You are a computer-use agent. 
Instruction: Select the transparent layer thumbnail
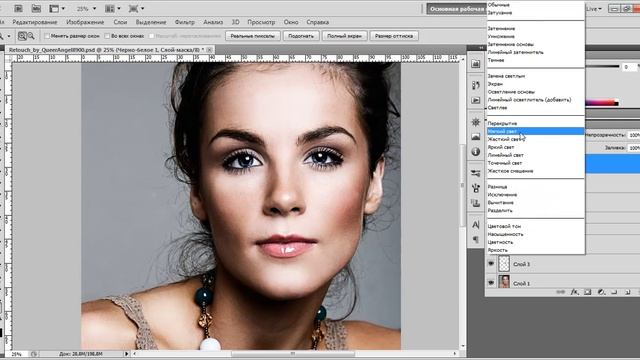(x=504, y=264)
